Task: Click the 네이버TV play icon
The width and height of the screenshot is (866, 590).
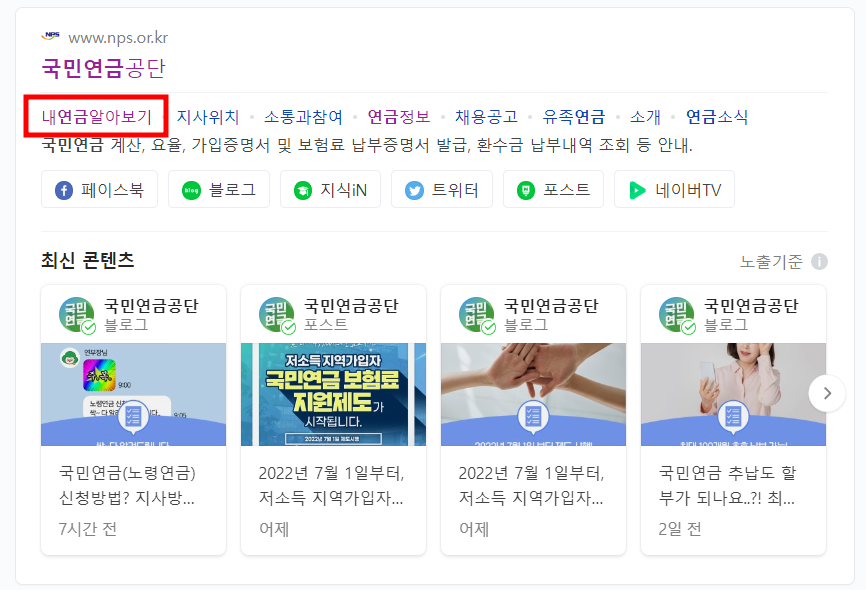Action: tap(637, 191)
